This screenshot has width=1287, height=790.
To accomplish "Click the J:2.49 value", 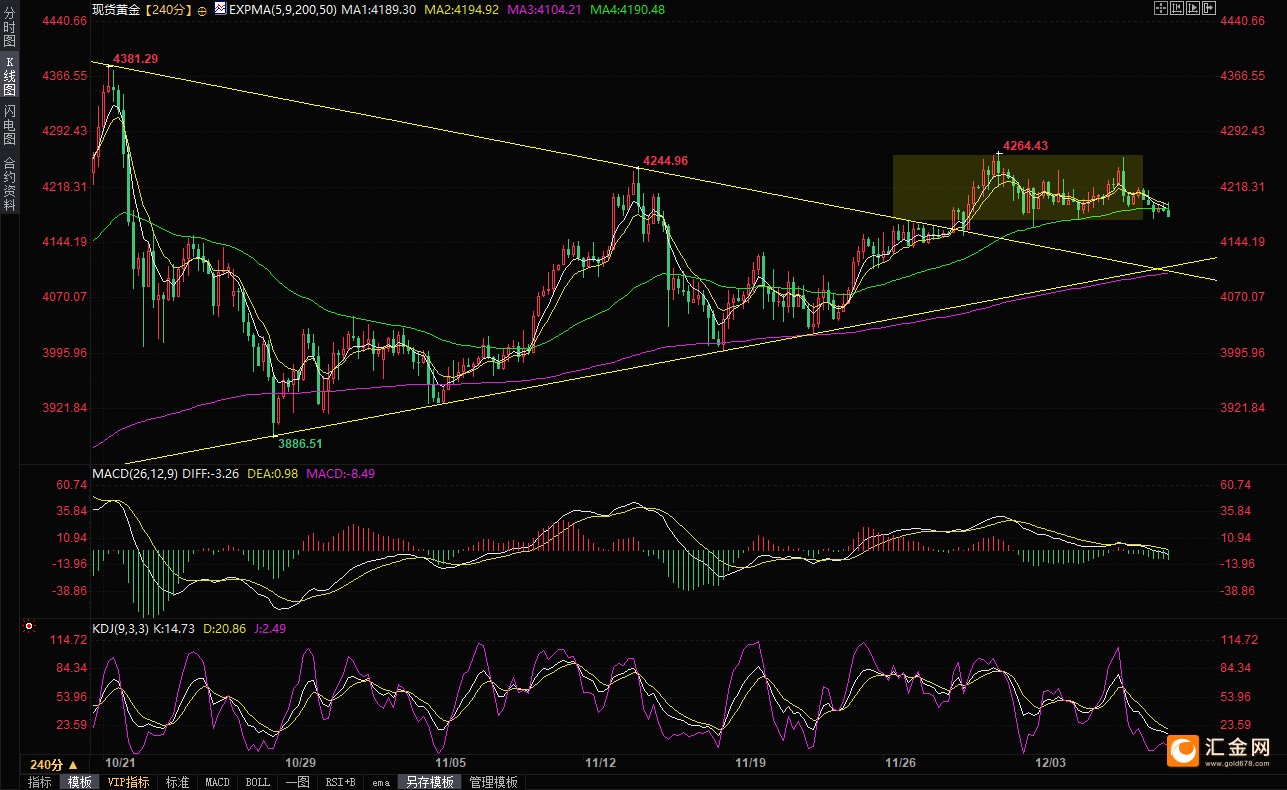I will 271,629.
